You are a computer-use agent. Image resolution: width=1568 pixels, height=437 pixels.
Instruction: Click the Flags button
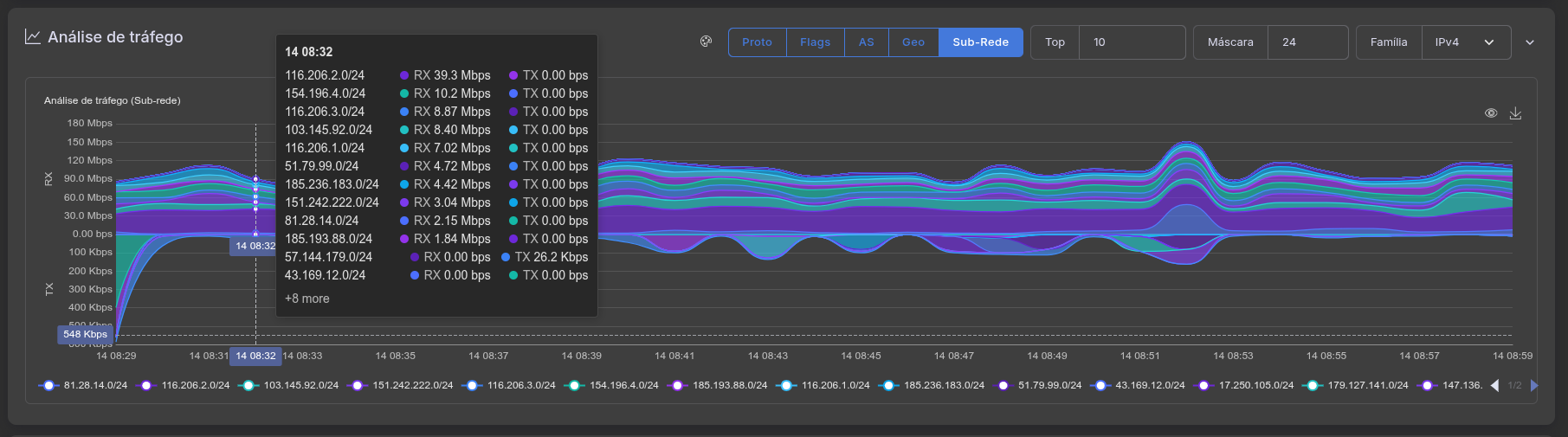point(815,42)
